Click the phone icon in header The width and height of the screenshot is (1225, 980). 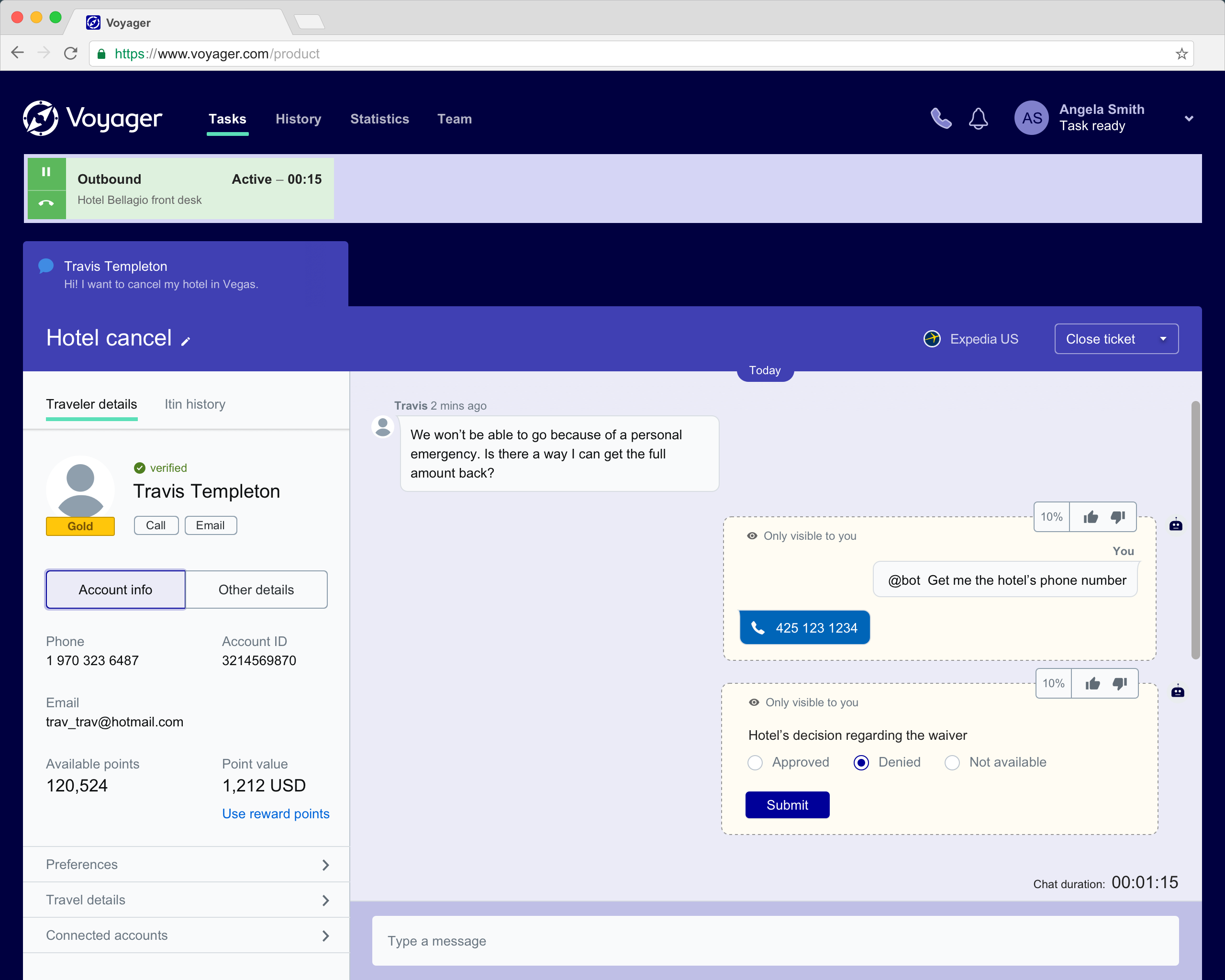[941, 119]
